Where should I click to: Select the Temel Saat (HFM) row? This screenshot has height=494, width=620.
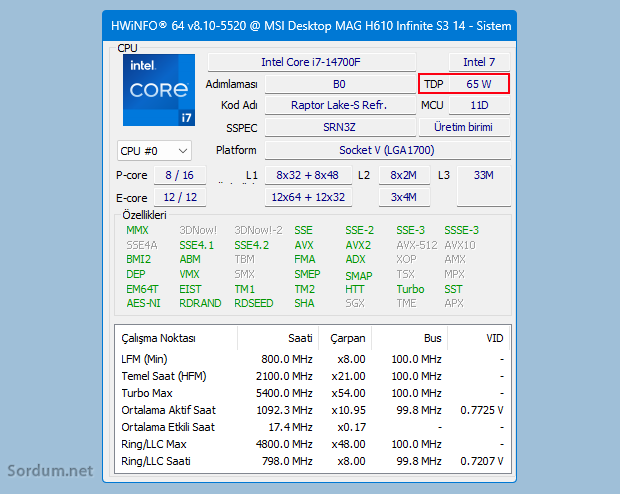click(x=312, y=376)
